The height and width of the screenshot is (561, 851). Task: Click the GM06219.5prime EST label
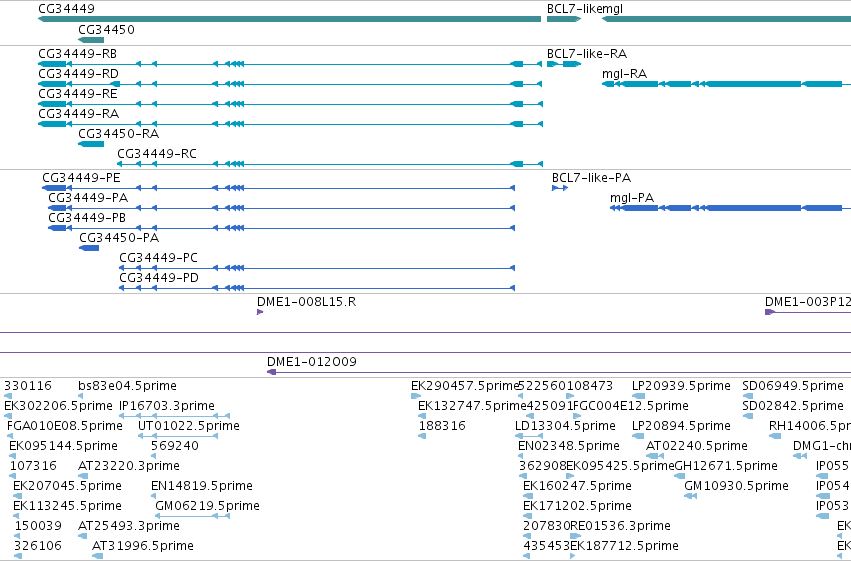[207, 506]
